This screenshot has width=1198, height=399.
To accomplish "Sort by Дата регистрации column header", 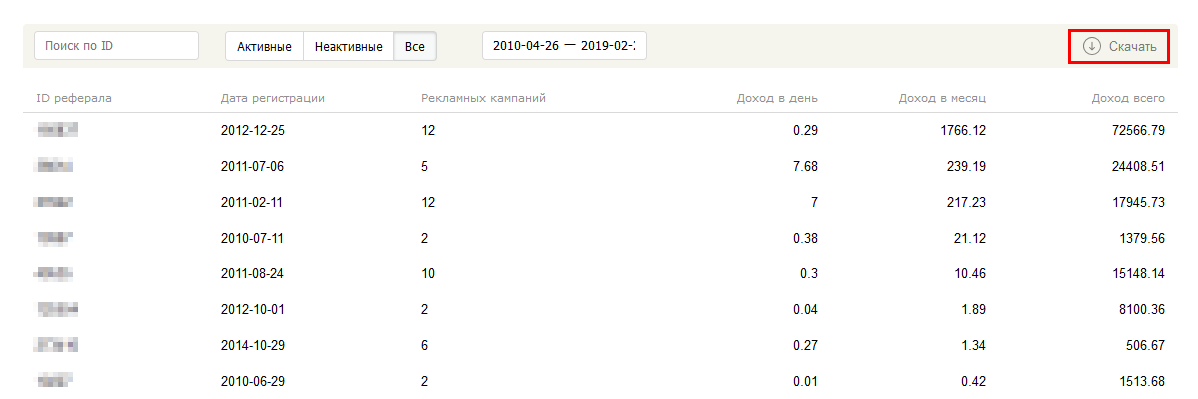I will click(273, 98).
